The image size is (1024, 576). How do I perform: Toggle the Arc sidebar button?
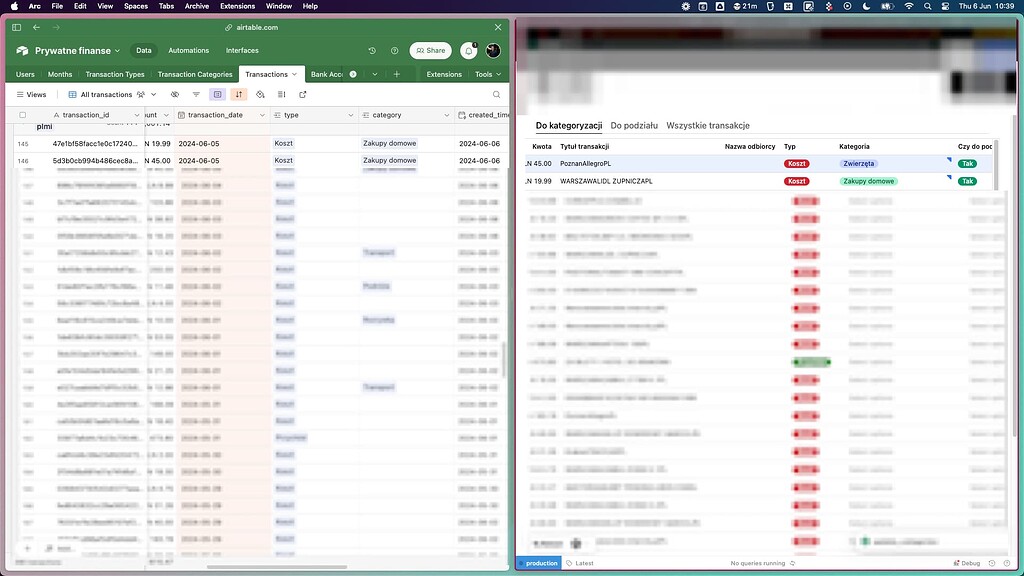[17, 28]
